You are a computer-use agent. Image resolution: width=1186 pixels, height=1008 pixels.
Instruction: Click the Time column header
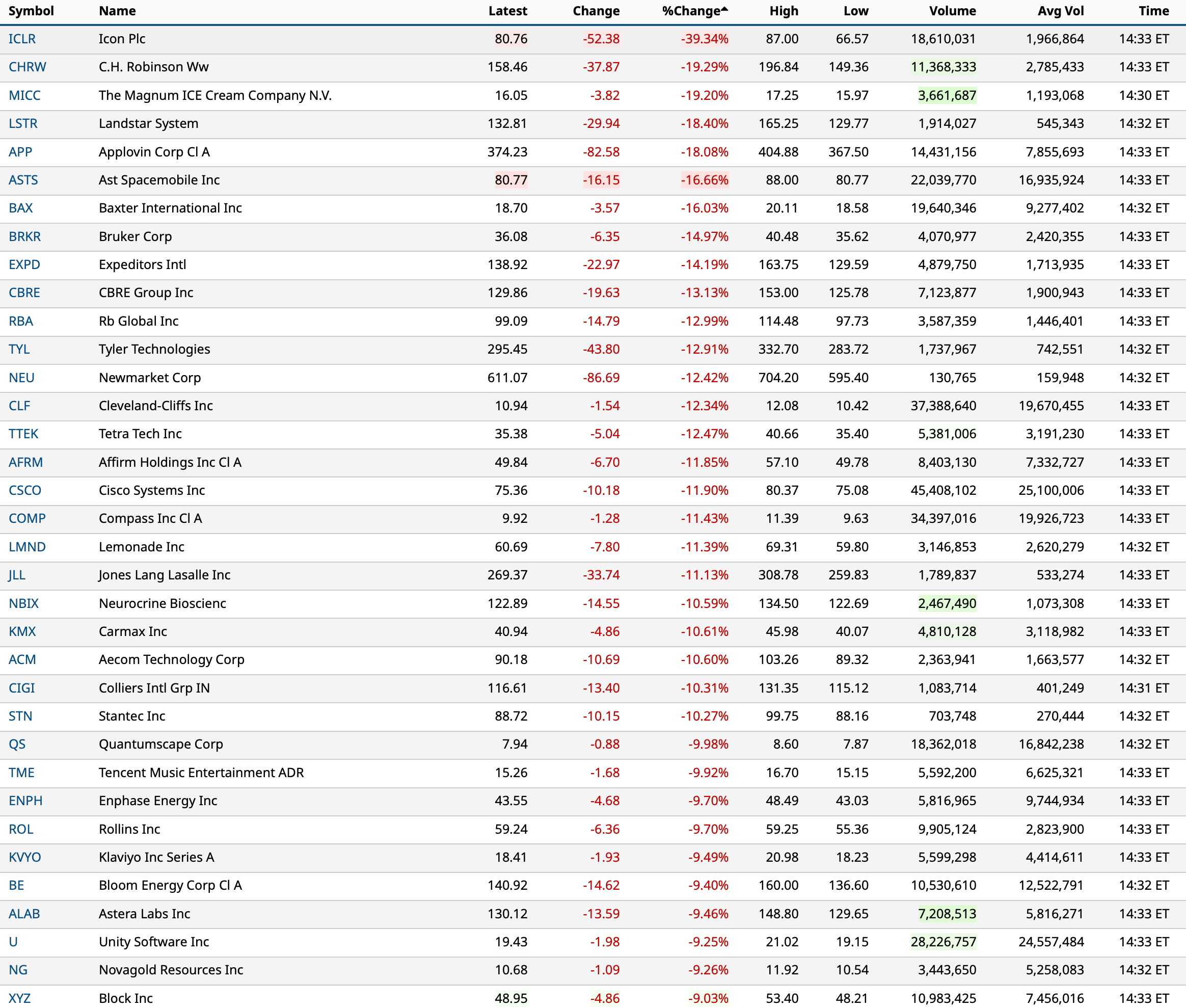[1153, 11]
